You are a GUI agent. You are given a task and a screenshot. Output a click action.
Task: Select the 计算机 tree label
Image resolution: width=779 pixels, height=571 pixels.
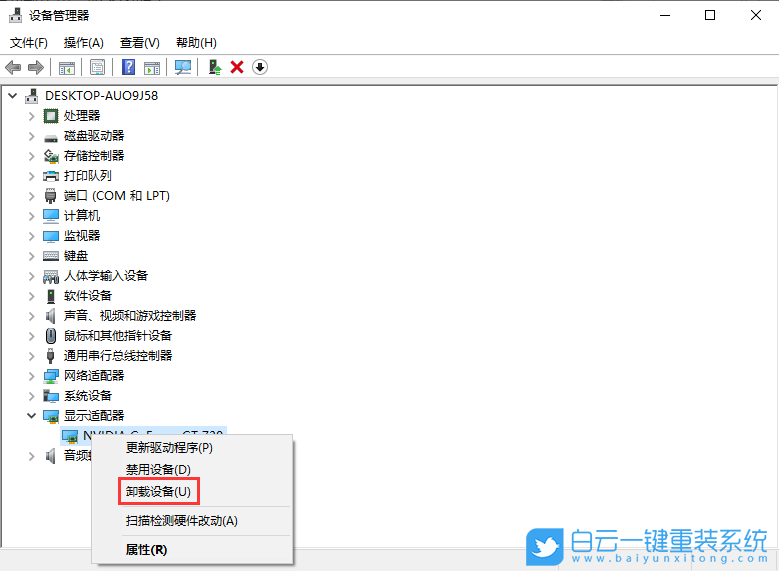82,216
